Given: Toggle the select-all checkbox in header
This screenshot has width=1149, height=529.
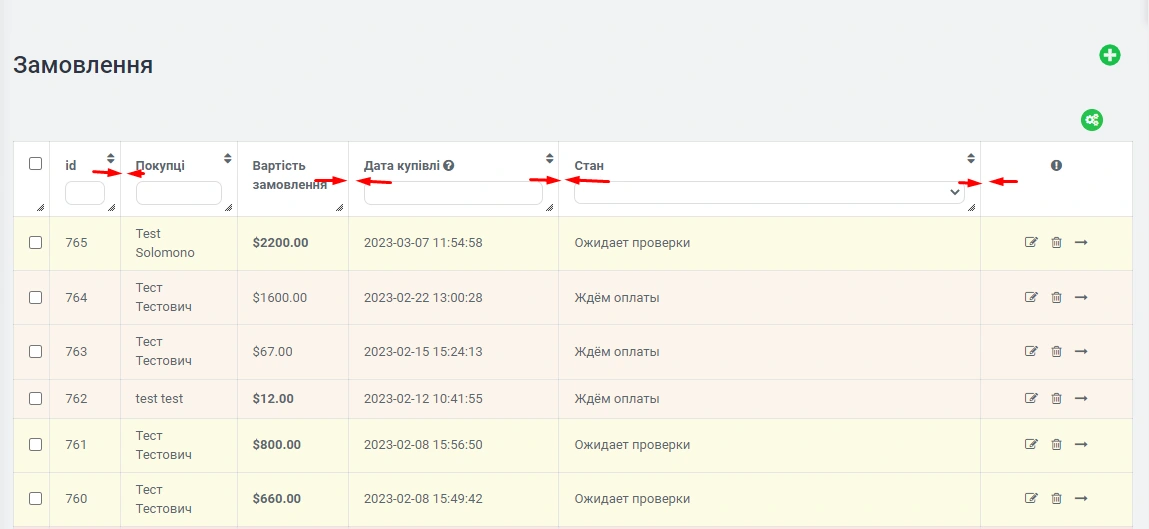Looking at the screenshot, I should pyautogui.click(x=36, y=164).
